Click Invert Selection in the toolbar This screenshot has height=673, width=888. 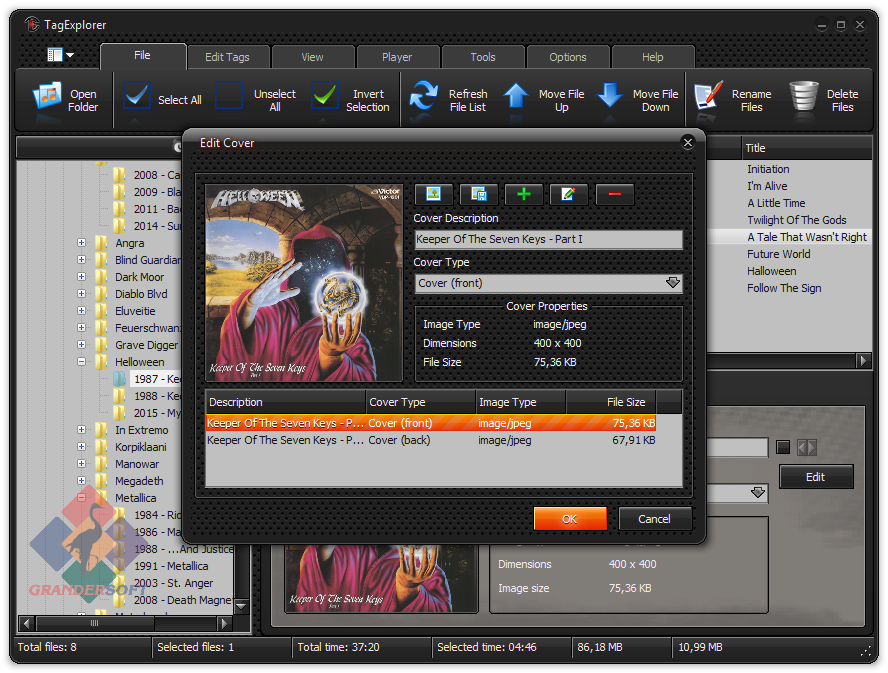coord(325,97)
